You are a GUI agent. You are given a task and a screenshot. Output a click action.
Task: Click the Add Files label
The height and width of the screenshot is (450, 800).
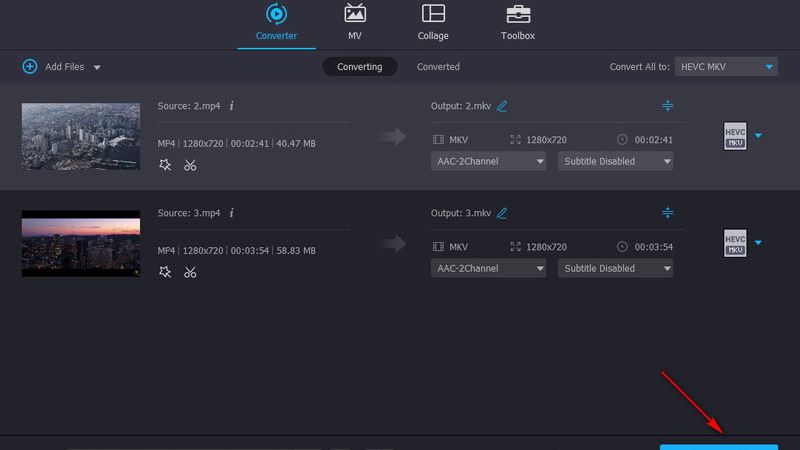pyautogui.click(x=65, y=67)
